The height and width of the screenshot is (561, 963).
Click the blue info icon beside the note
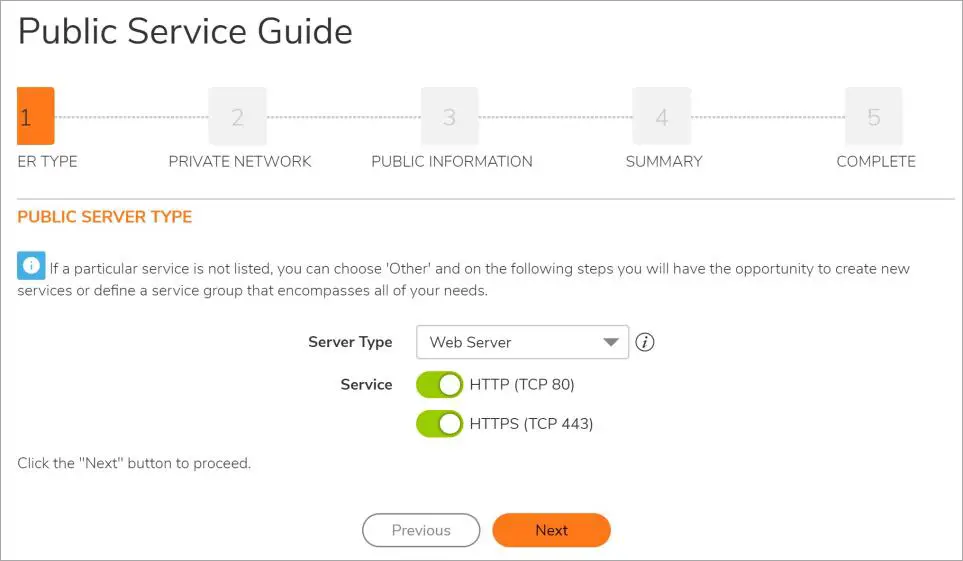coord(31,266)
